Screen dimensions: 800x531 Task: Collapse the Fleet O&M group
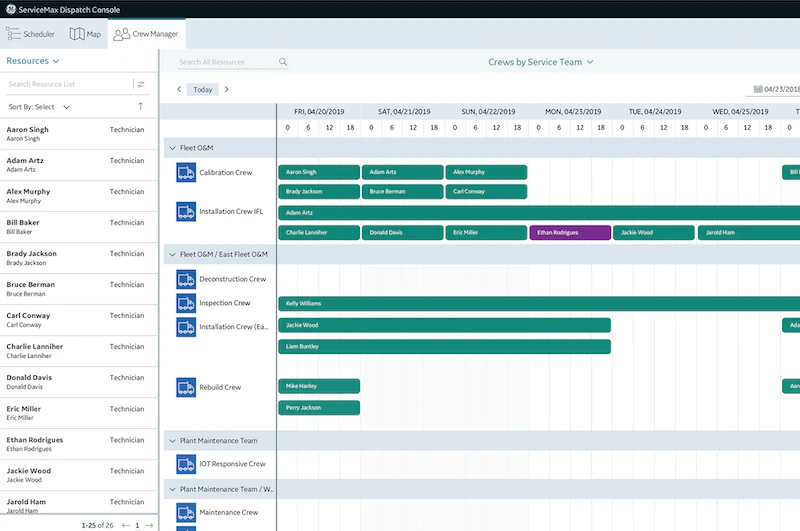(172, 148)
